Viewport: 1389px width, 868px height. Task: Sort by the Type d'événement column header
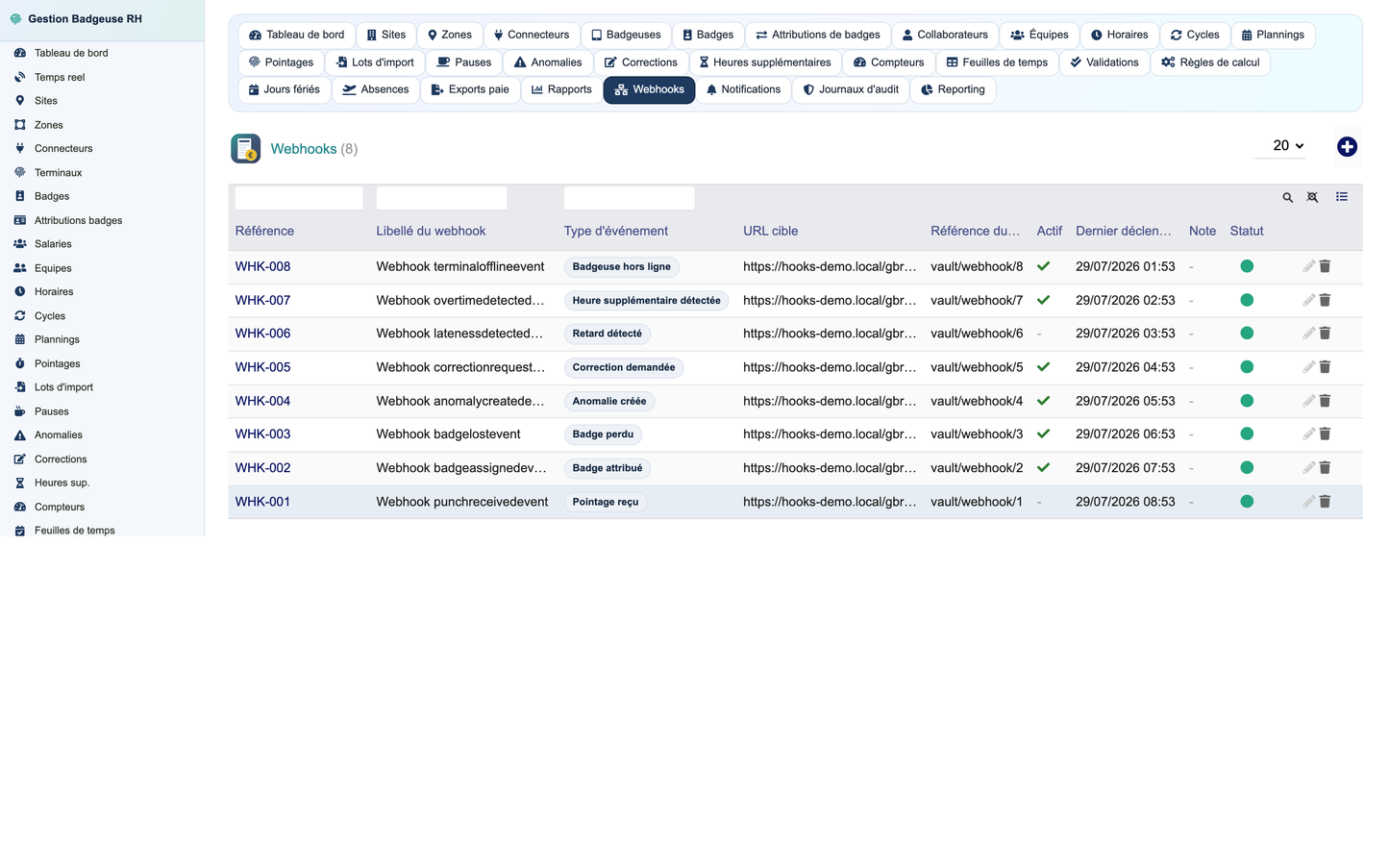pyautogui.click(x=615, y=231)
